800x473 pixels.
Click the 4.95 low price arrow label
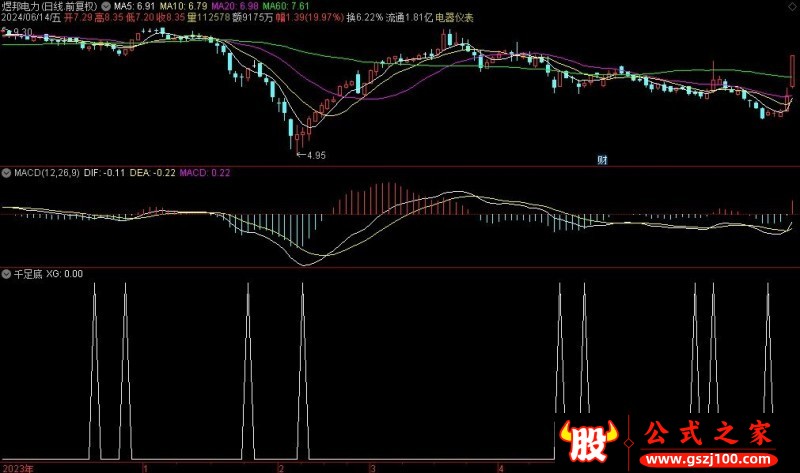313,155
